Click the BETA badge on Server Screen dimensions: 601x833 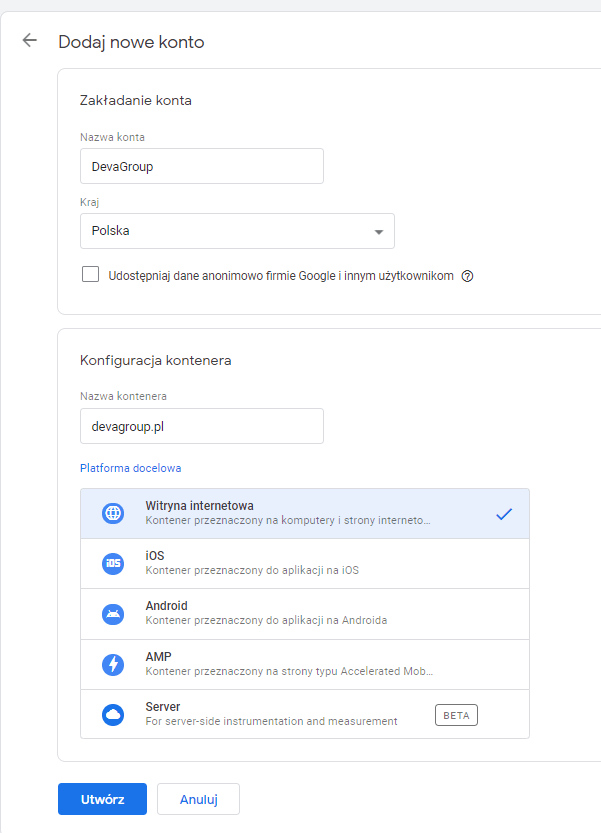pos(456,715)
